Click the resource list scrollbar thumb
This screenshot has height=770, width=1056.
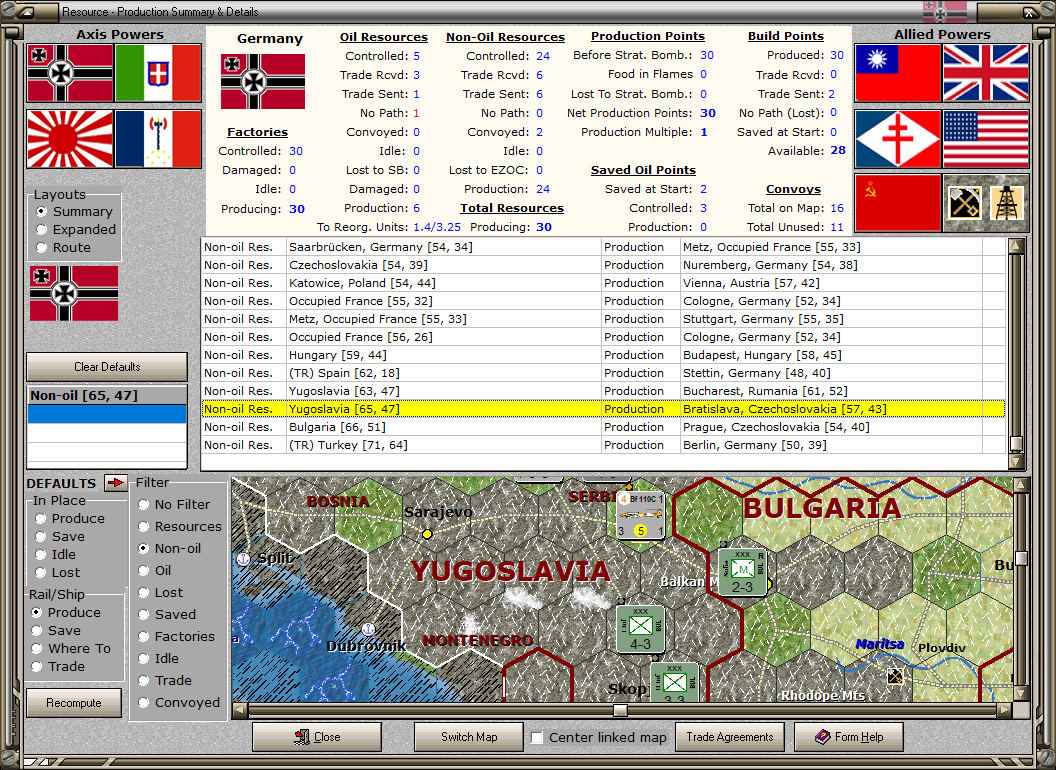(1016, 443)
